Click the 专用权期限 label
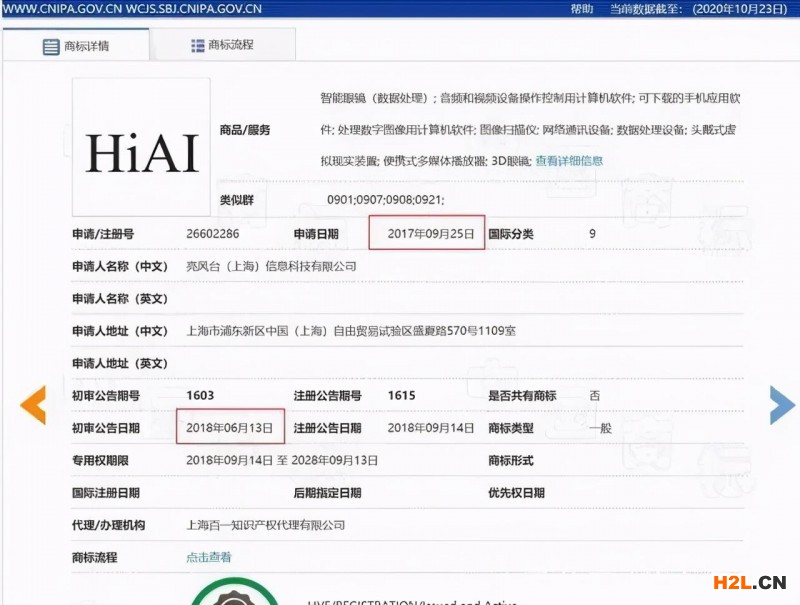The image size is (800, 605). [100, 461]
